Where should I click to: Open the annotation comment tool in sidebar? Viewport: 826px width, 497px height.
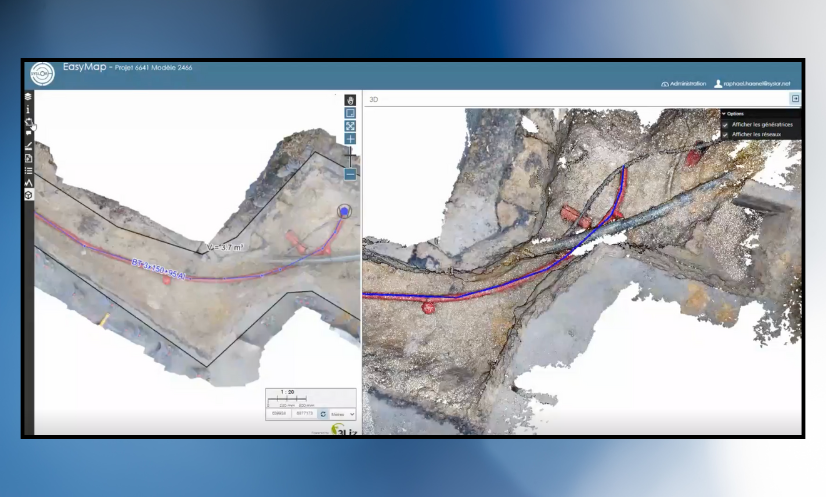tap(29, 133)
